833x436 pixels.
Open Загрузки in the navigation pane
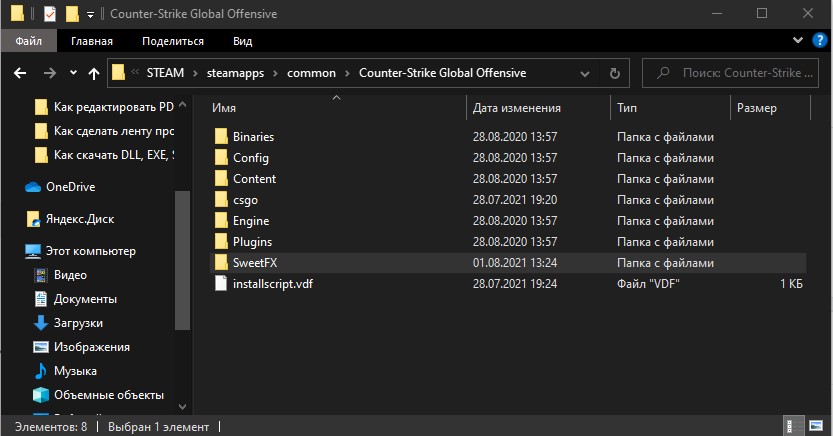tap(69, 323)
